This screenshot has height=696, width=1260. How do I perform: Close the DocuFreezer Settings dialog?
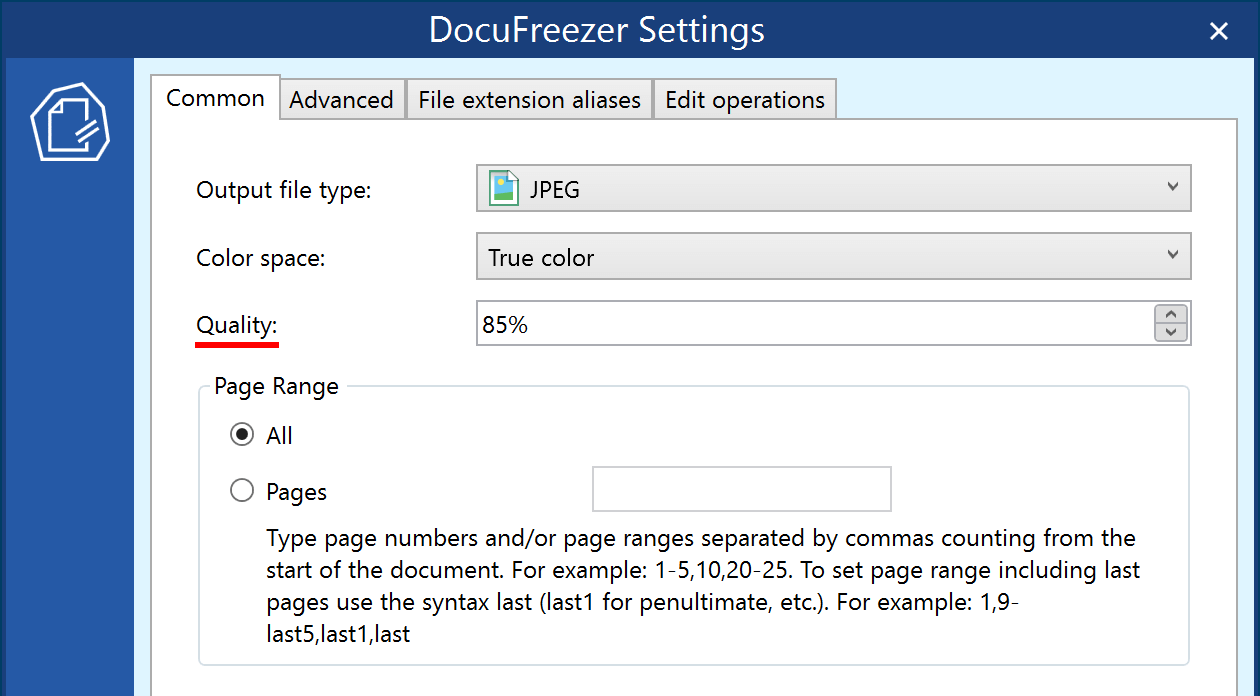coord(1218,31)
